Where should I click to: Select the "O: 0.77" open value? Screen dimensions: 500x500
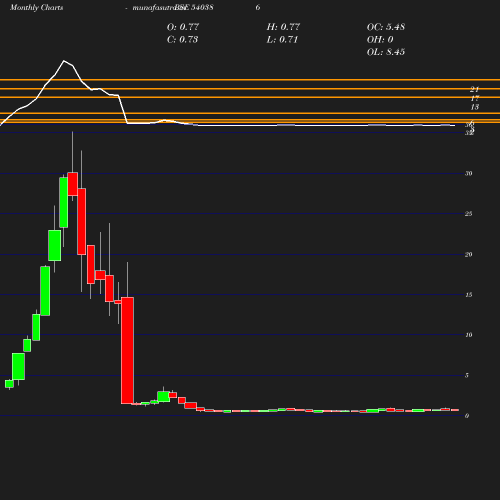[x=183, y=27]
